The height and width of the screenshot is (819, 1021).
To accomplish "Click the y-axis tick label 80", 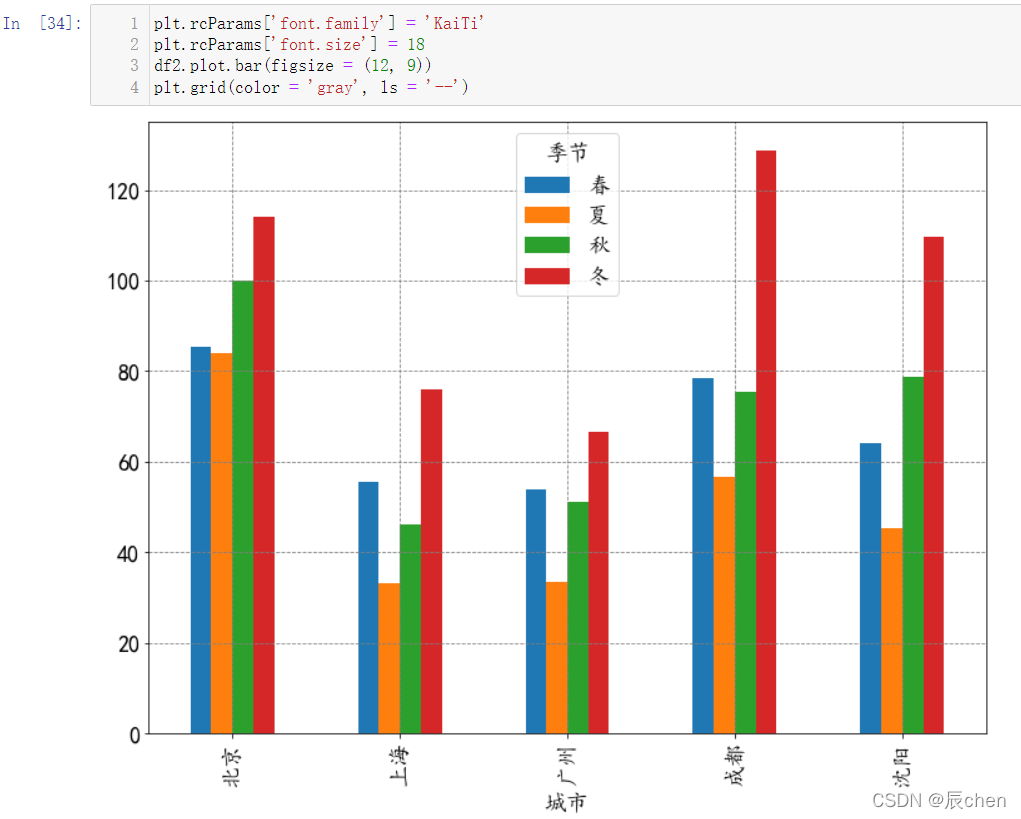I will 129,373.
